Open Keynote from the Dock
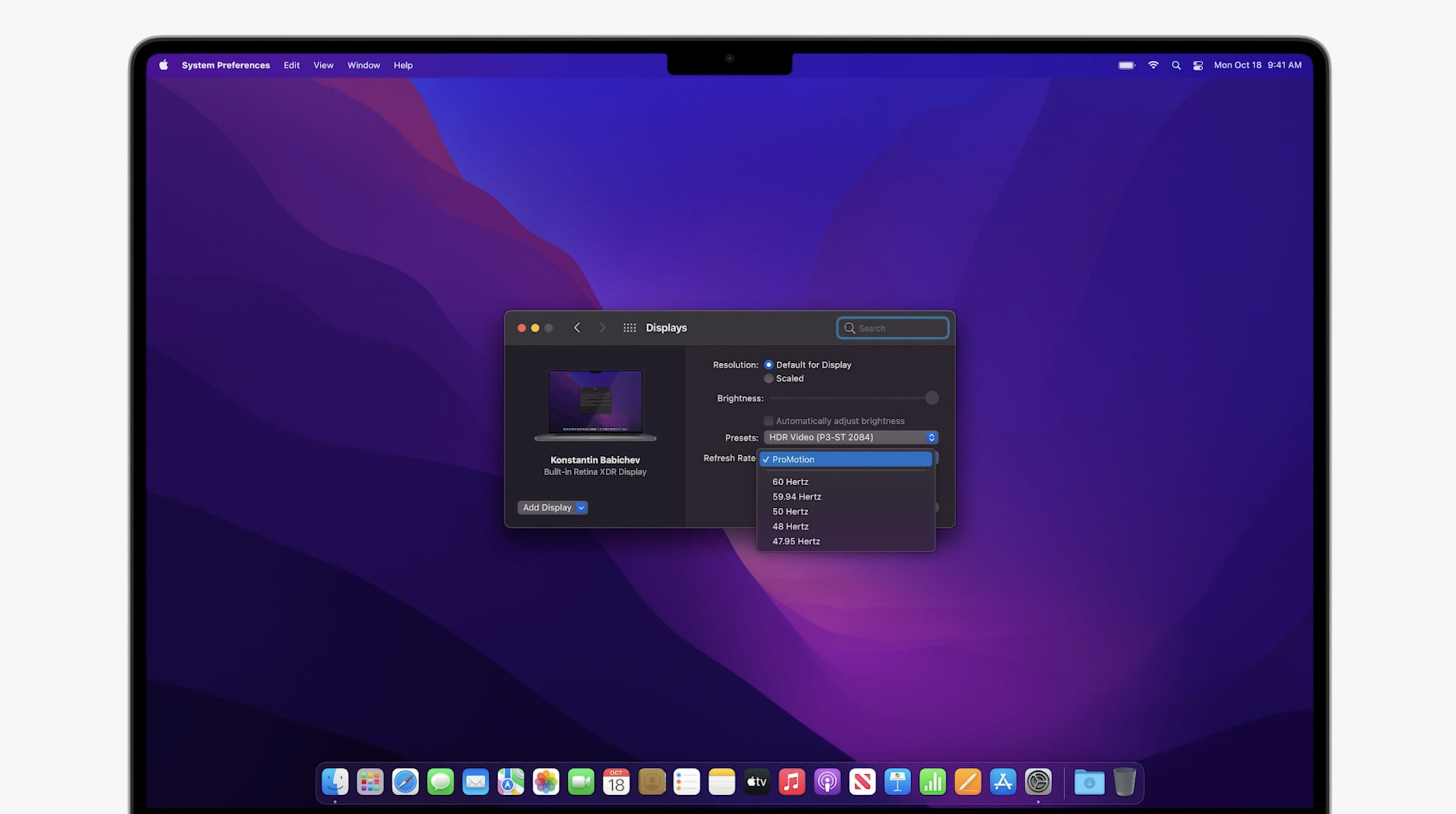 click(x=897, y=782)
